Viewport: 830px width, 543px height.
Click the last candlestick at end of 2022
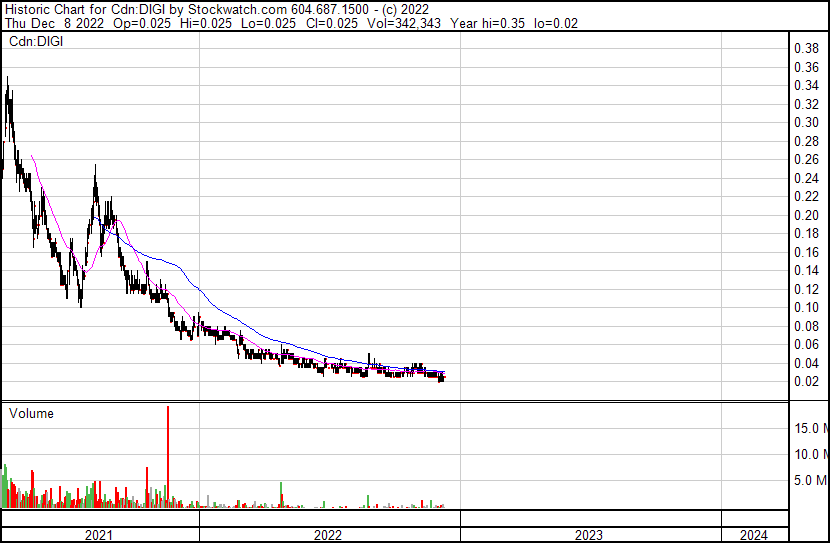[442, 377]
